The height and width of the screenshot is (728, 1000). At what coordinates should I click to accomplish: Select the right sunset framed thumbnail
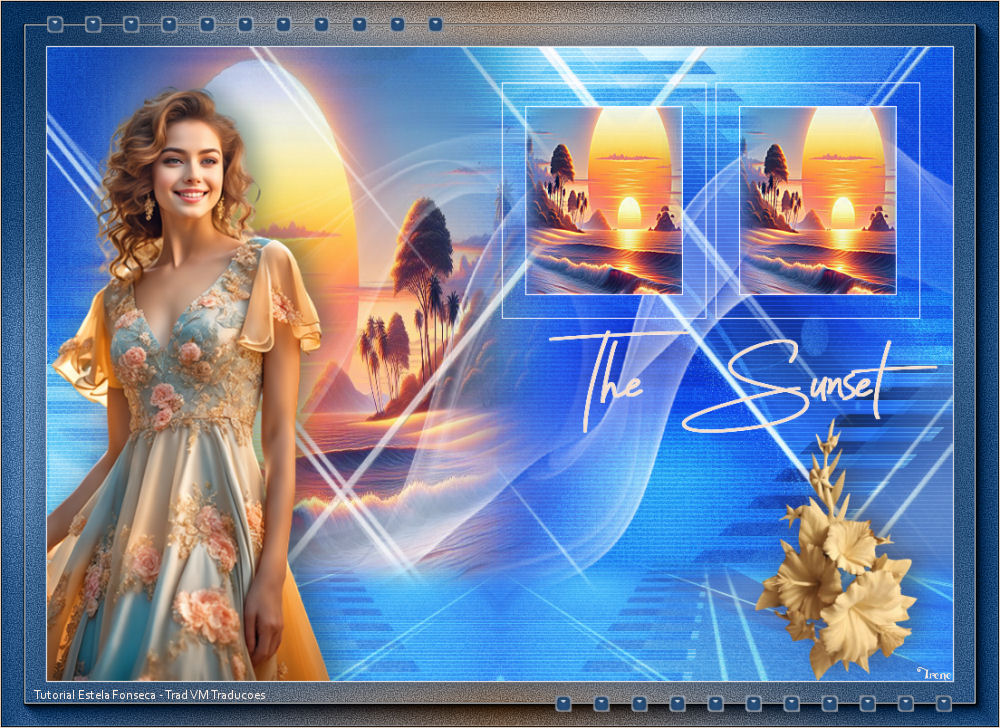(x=818, y=200)
